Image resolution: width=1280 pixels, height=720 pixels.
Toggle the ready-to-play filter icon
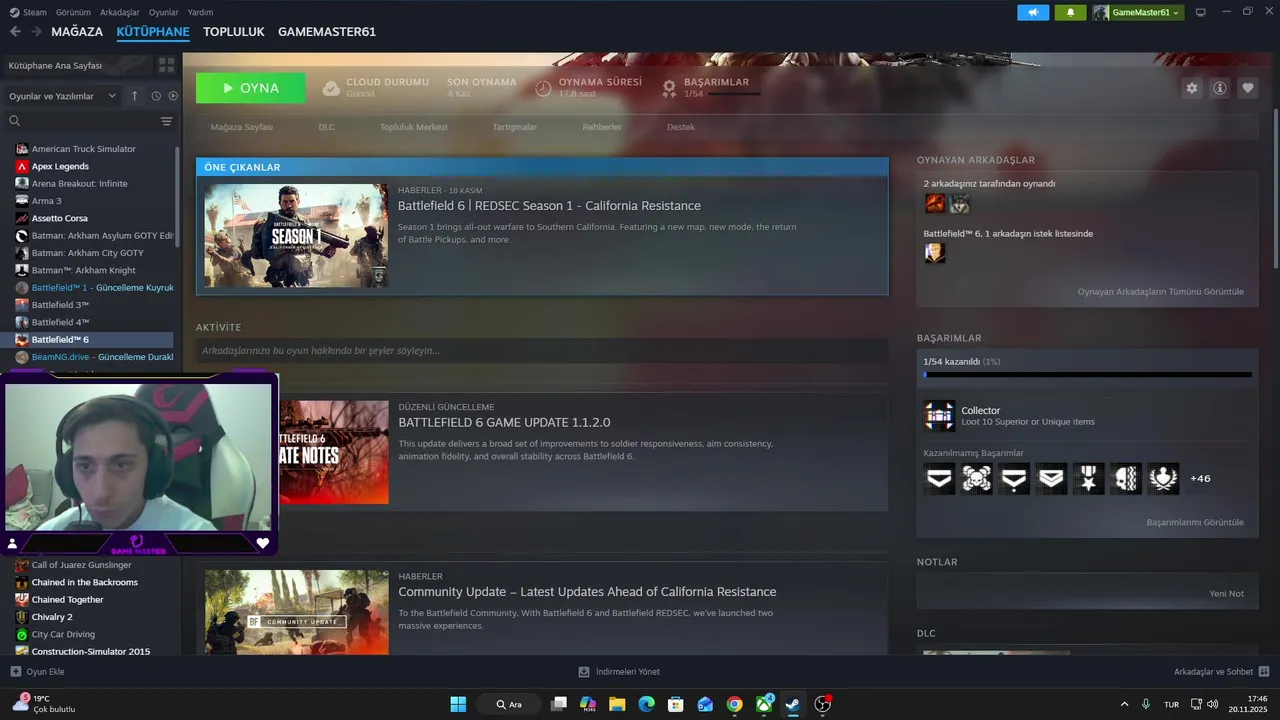[173, 96]
